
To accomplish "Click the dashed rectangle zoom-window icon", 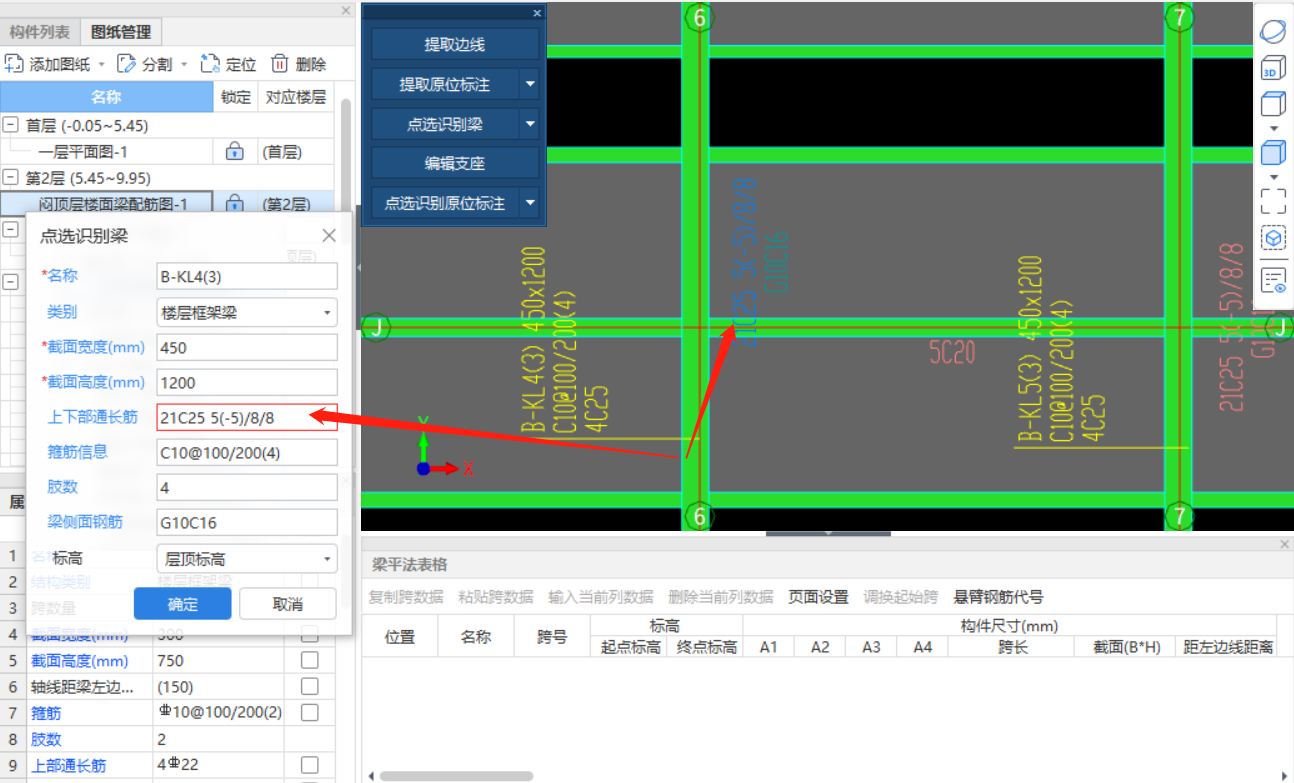I will click(1273, 201).
